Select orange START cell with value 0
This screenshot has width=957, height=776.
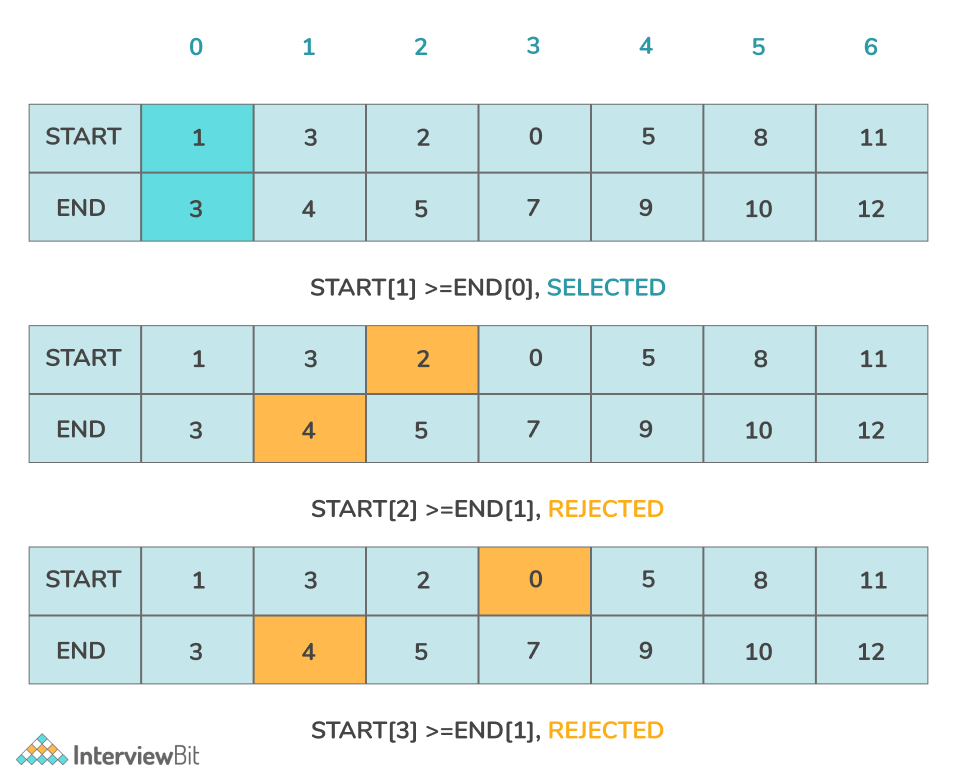pyautogui.click(x=535, y=580)
